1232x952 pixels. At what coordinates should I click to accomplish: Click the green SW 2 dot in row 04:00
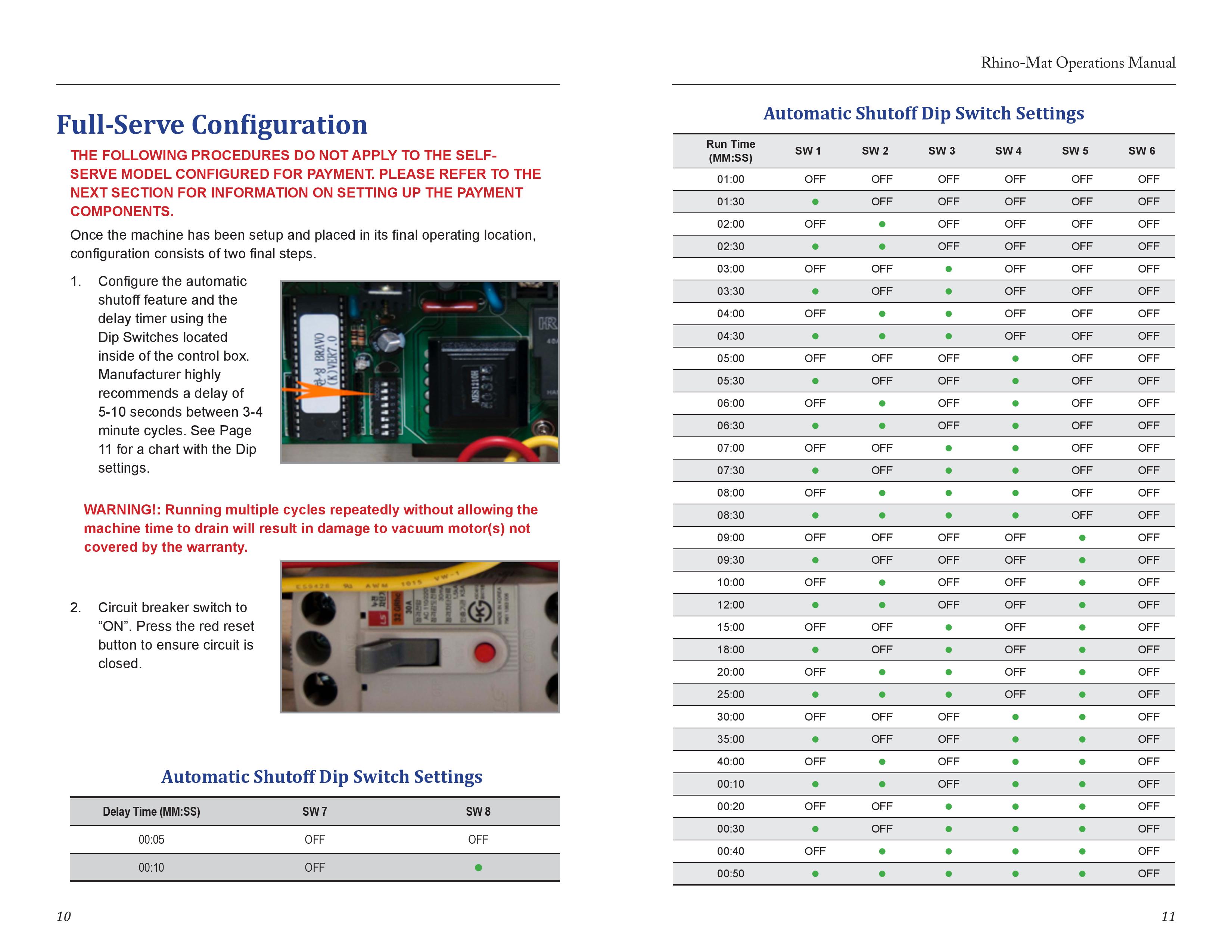(882, 314)
